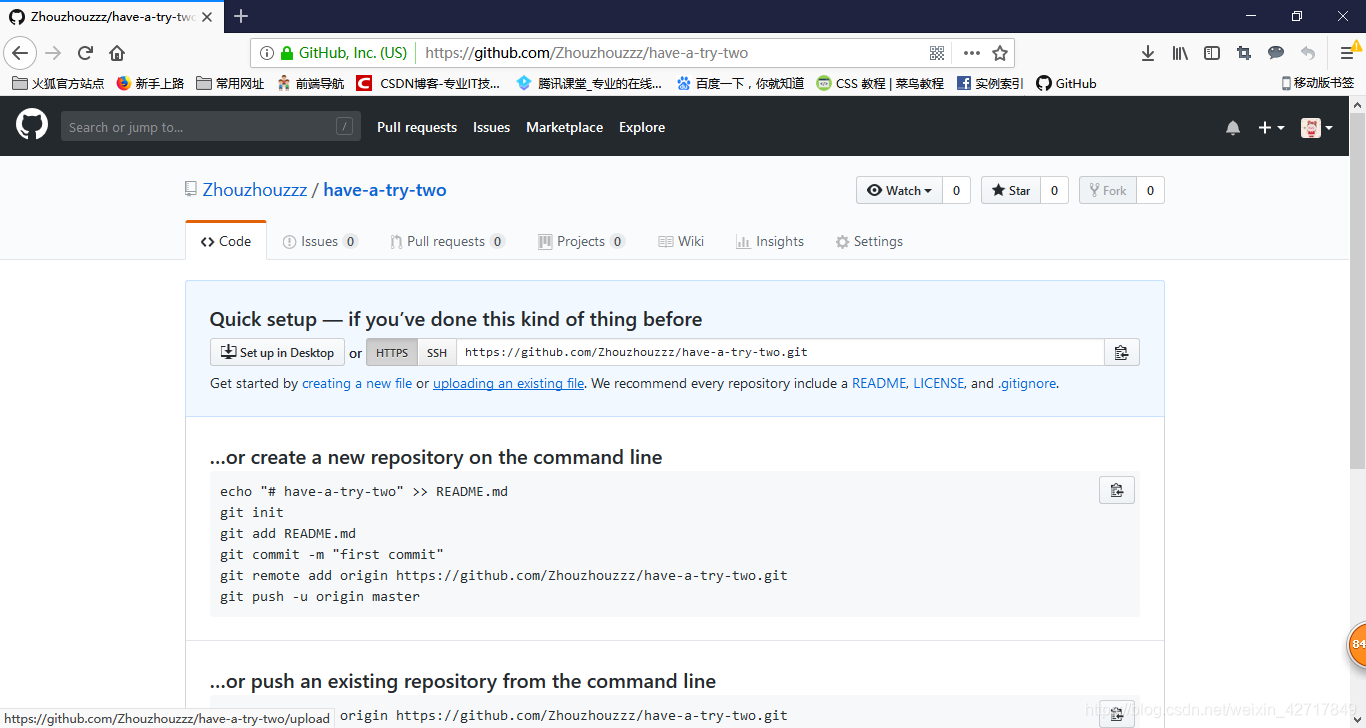The image size is (1366, 728).
Task: Copy the push existing repository commands
Action: click(x=1117, y=713)
